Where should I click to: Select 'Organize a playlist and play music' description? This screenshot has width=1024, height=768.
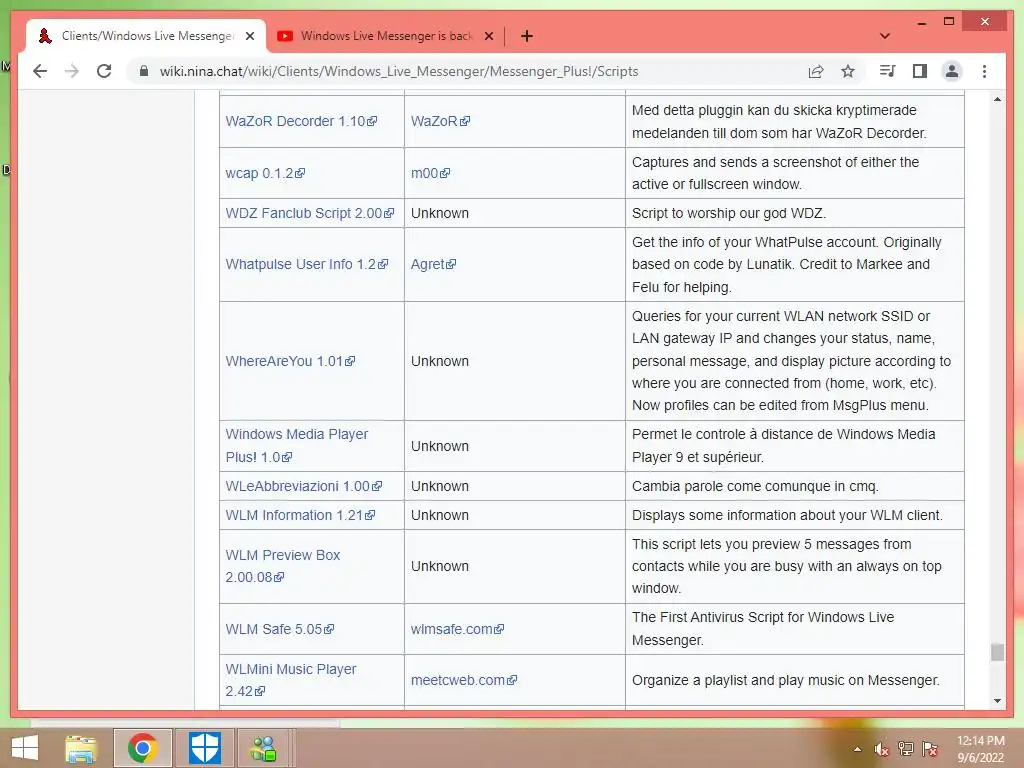pos(786,680)
